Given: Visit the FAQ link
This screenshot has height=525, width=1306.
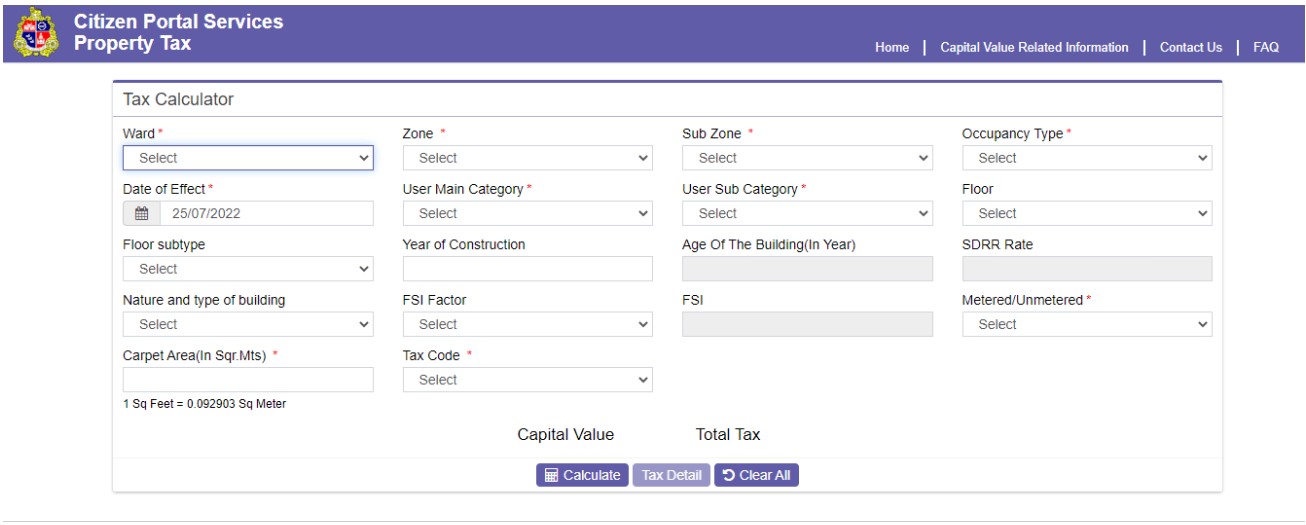Looking at the screenshot, I should pos(1265,47).
